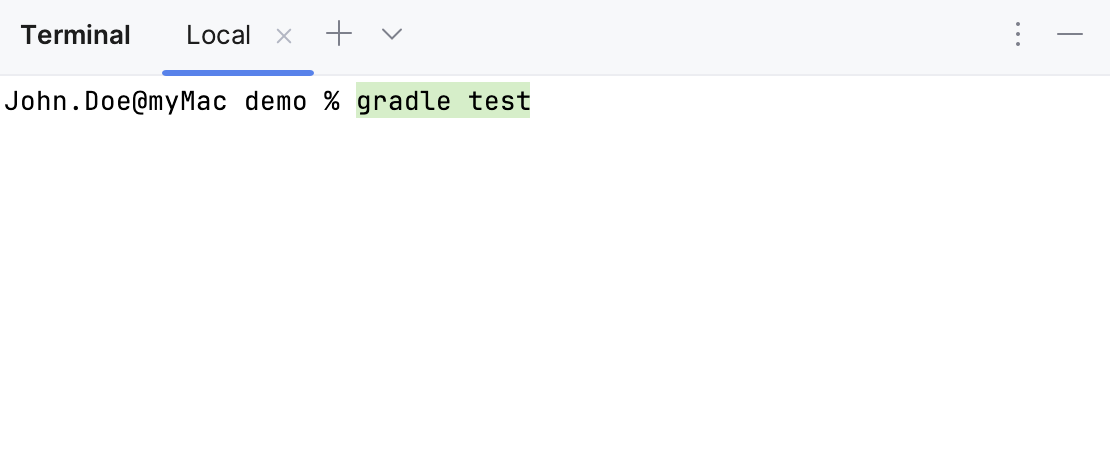Select the Local tab

pos(218,36)
